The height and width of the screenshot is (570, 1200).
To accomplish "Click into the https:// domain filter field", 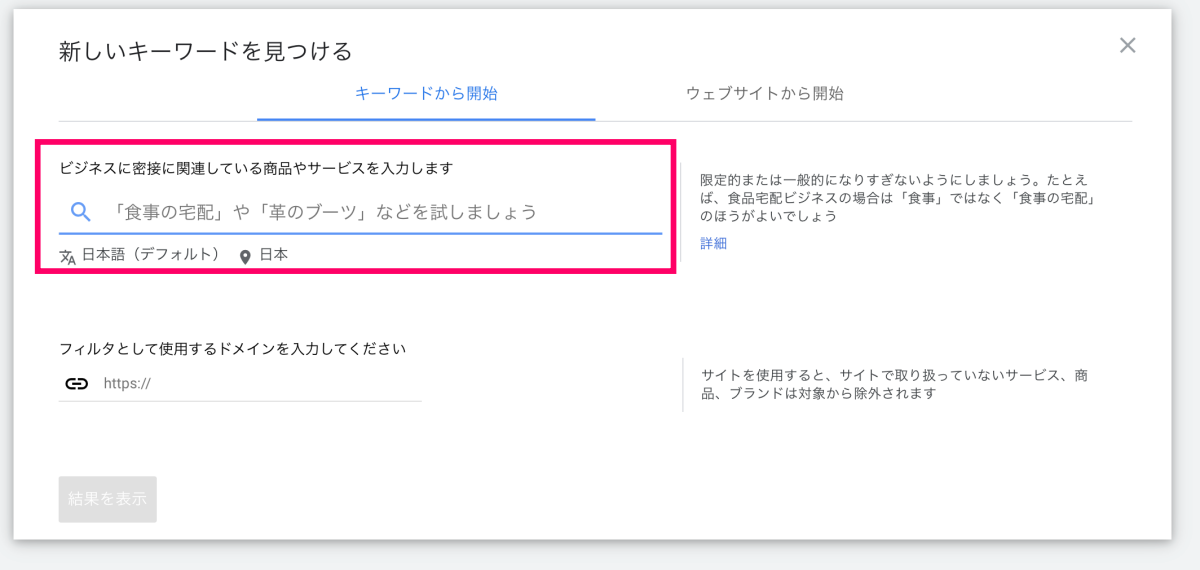I will (260, 383).
